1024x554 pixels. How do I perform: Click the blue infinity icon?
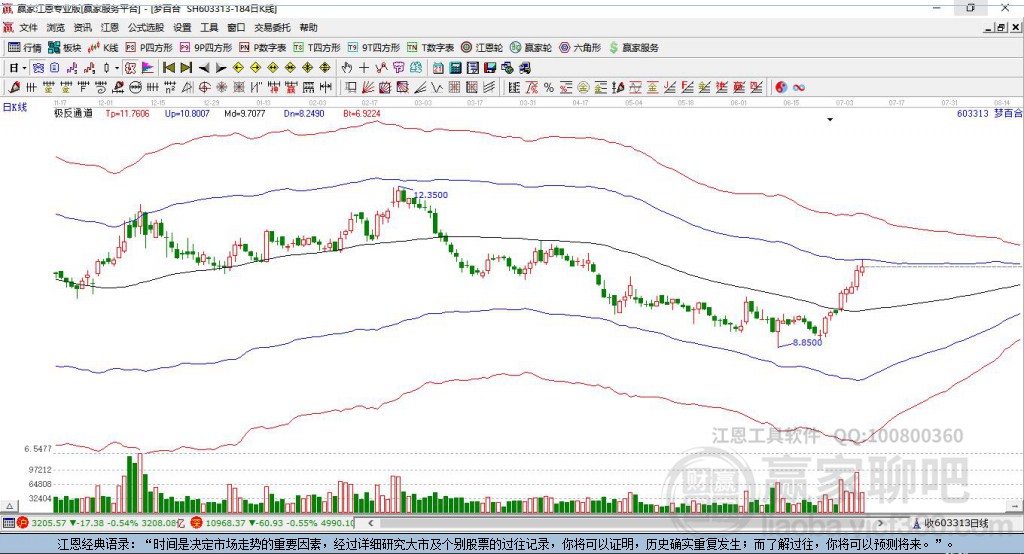tap(798, 87)
